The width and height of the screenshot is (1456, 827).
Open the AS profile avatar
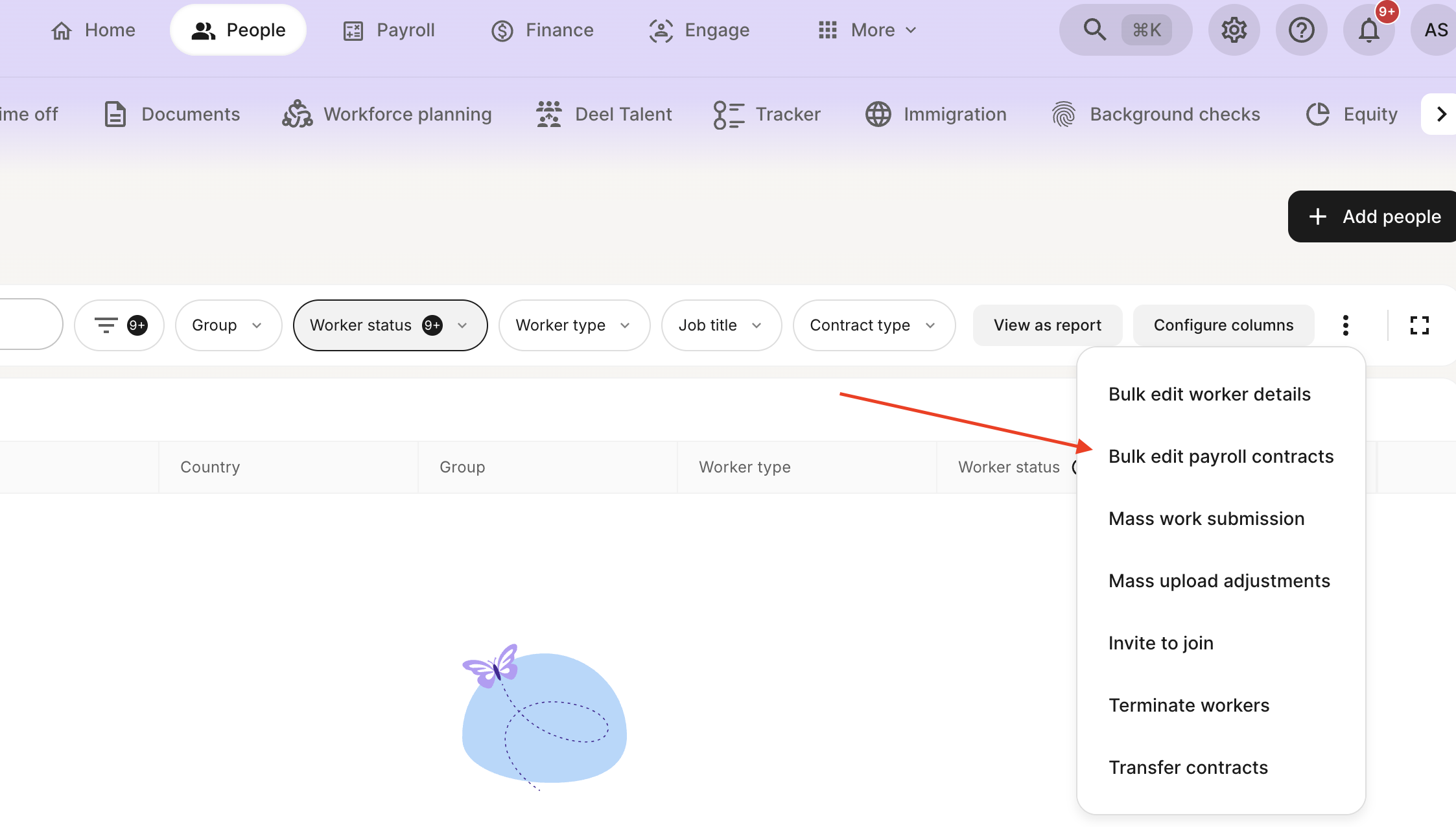point(1435,29)
